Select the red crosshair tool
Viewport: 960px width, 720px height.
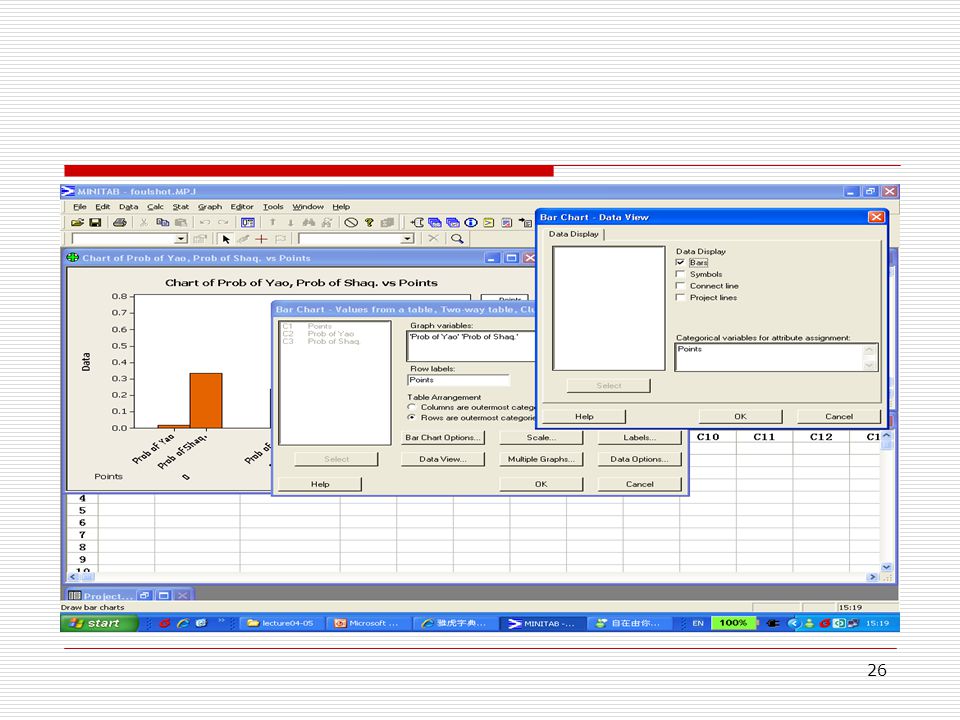pyautogui.click(x=261, y=239)
